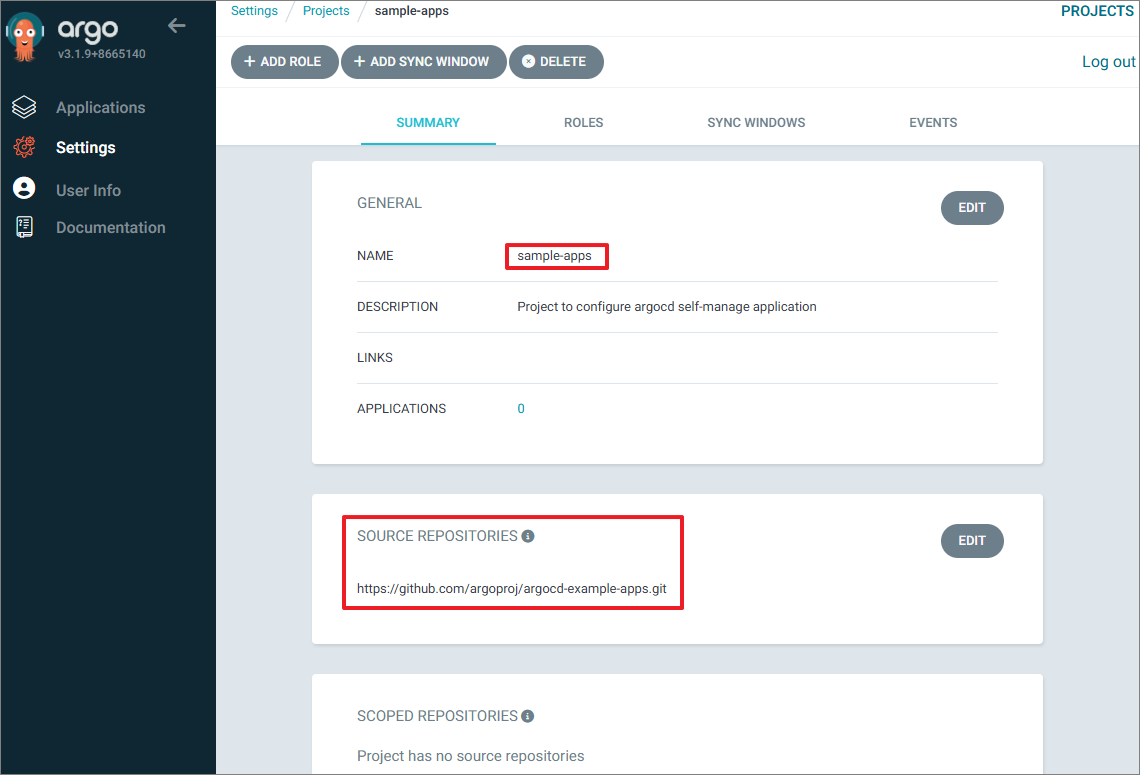Click the PROJECTS header label
1140x775 pixels.
(1097, 11)
